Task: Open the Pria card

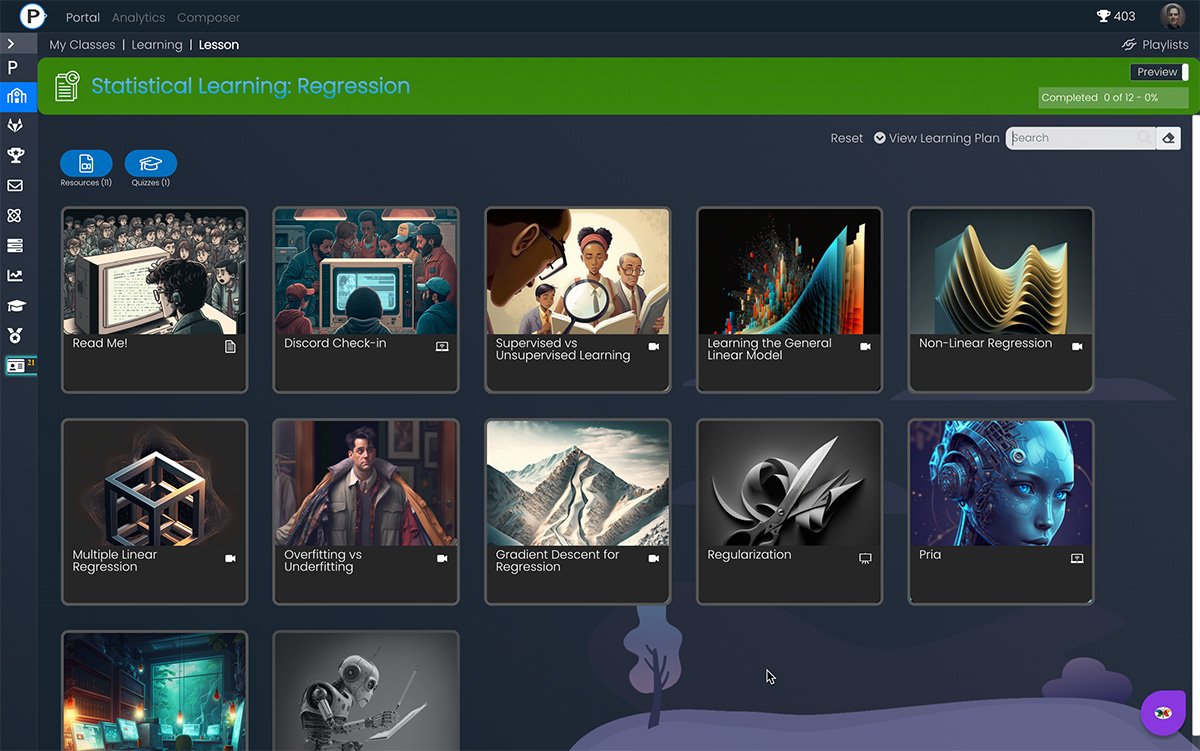Action: (1001, 511)
